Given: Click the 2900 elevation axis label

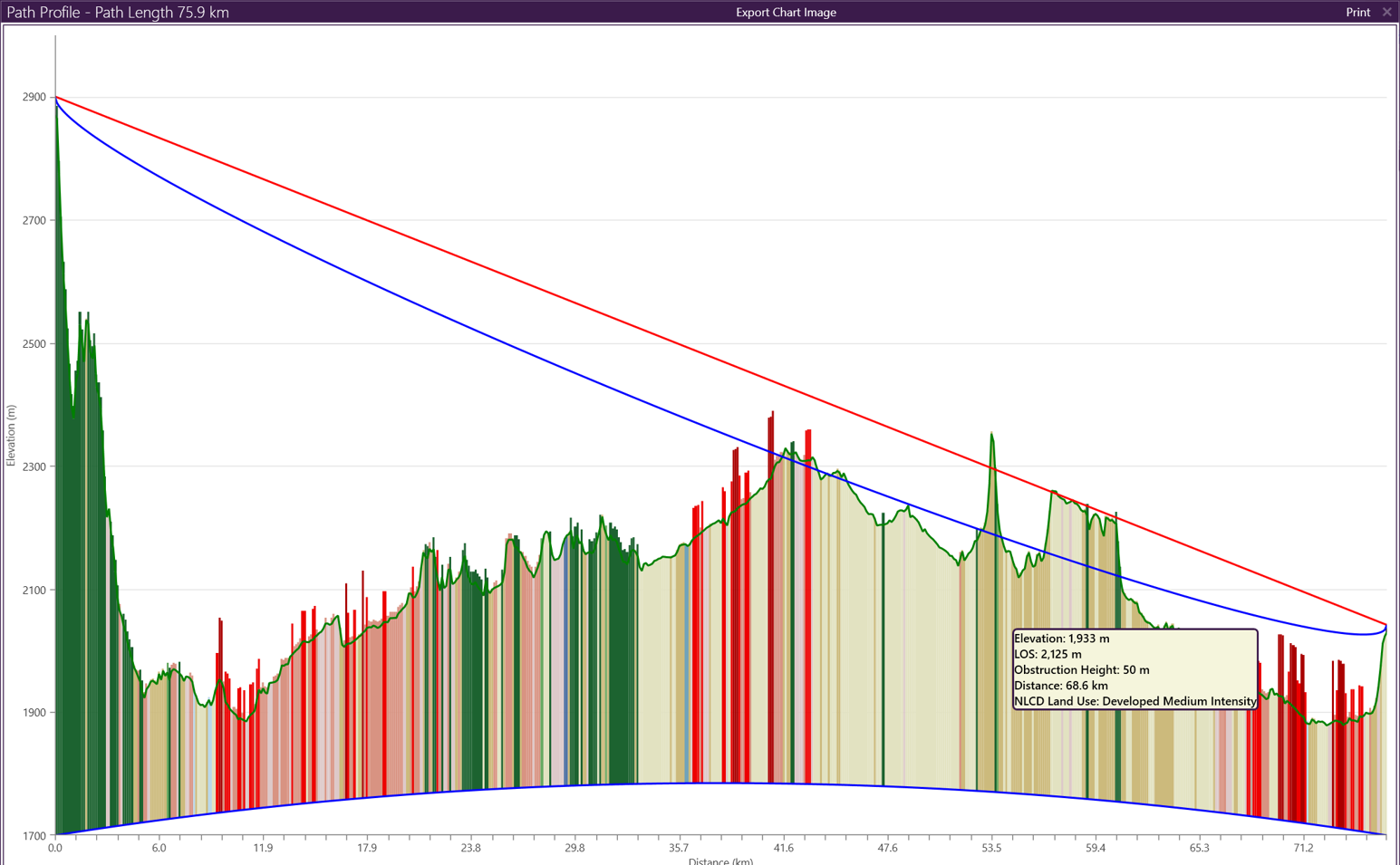Looking at the screenshot, I should pyautogui.click(x=35, y=97).
